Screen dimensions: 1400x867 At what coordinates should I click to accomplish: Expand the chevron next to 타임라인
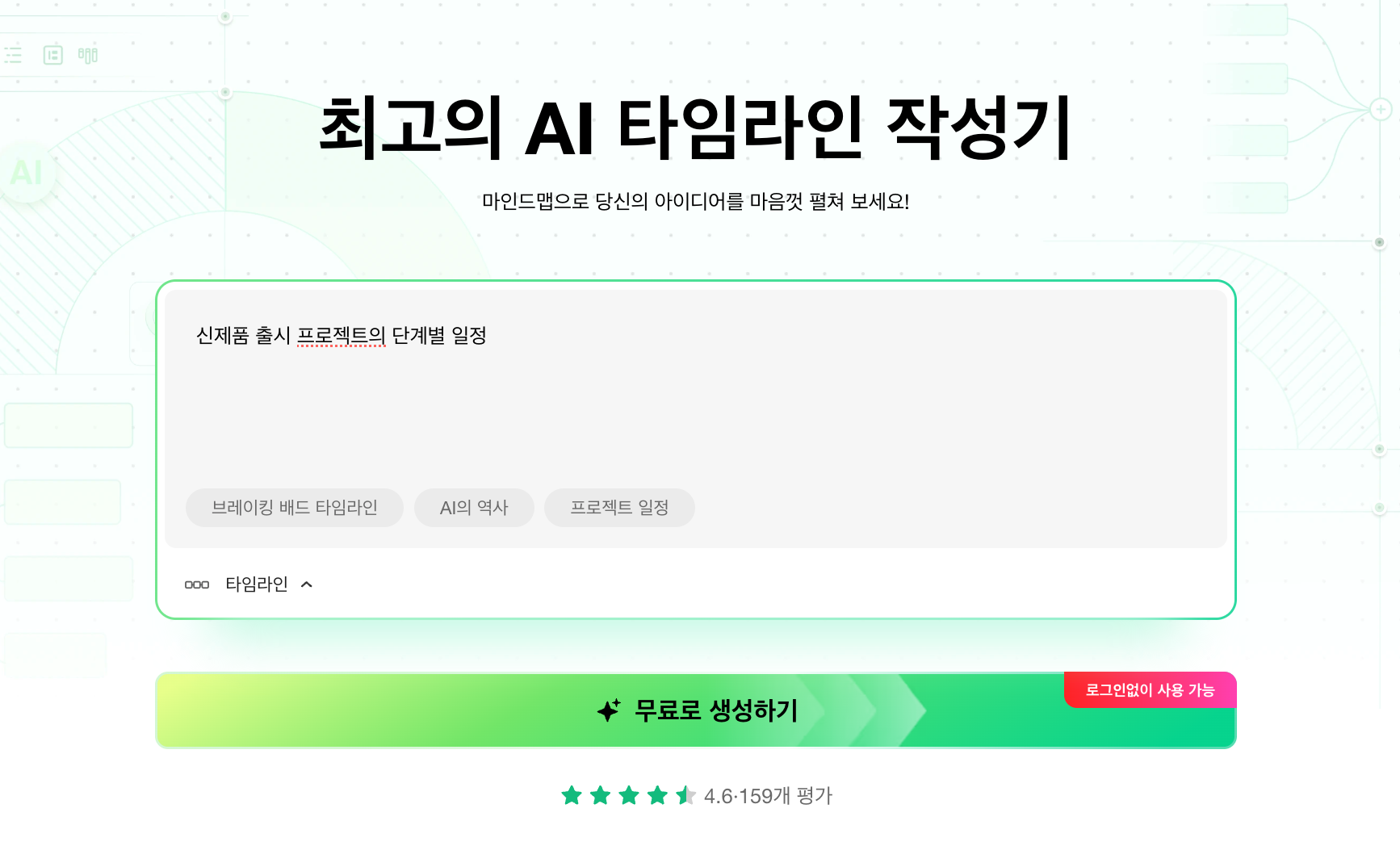(307, 584)
